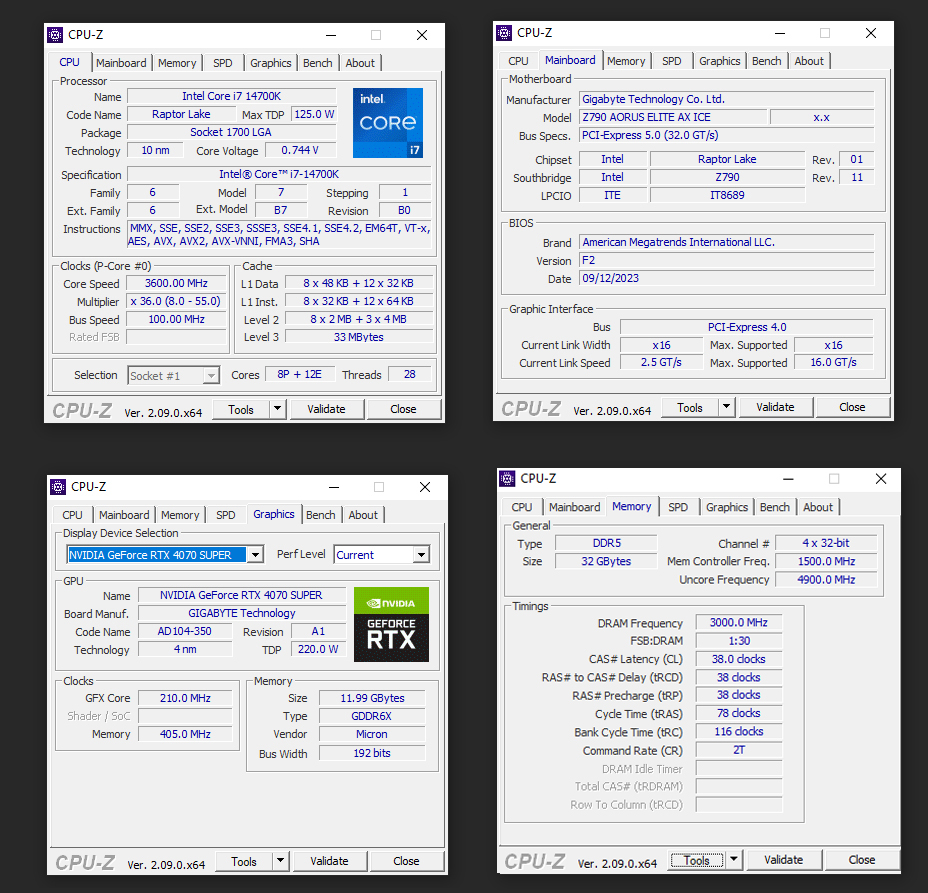The width and height of the screenshot is (928, 893).
Task: Close the CPU tab window with X
Action: click(x=422, y=35)
